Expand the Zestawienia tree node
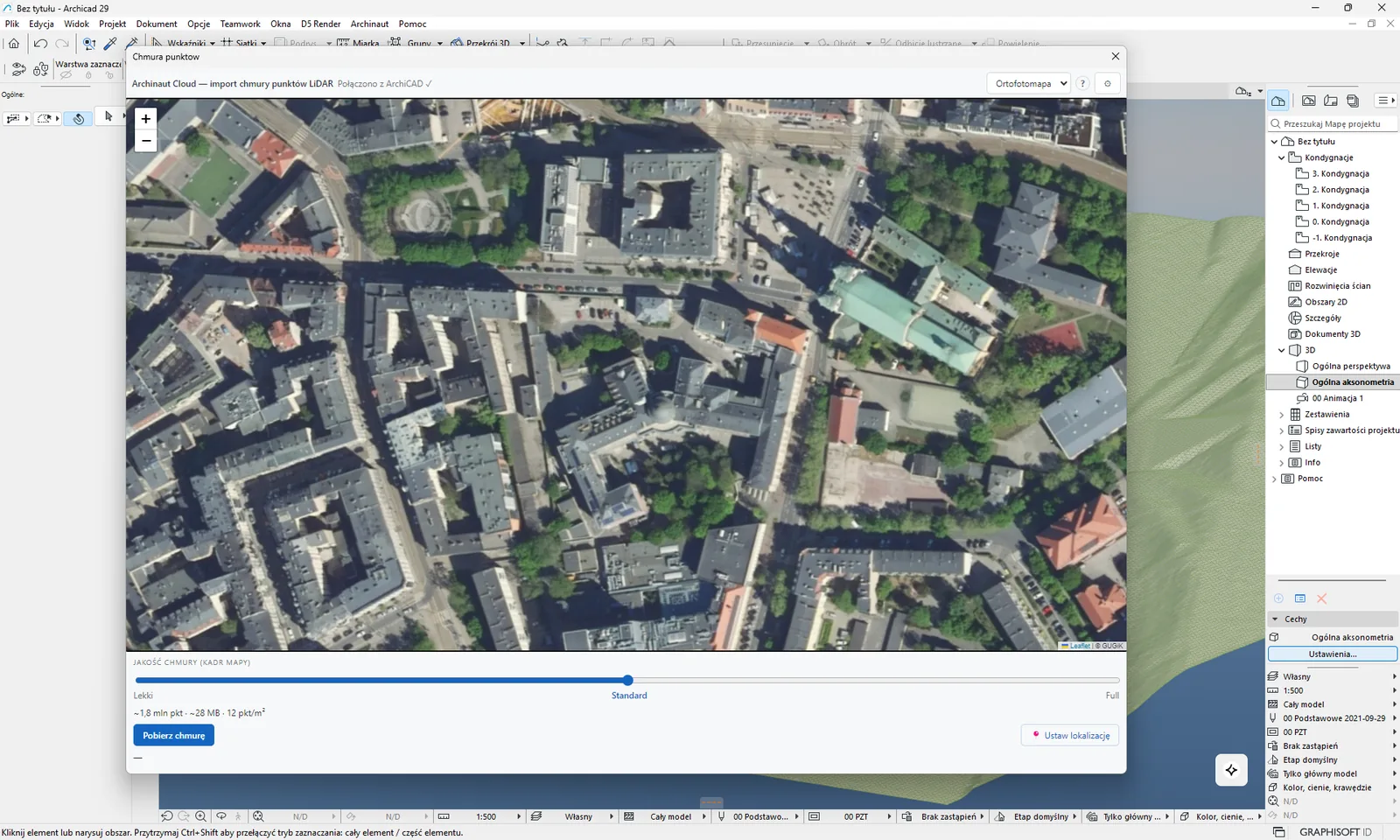 click(x=1282, y=415)
